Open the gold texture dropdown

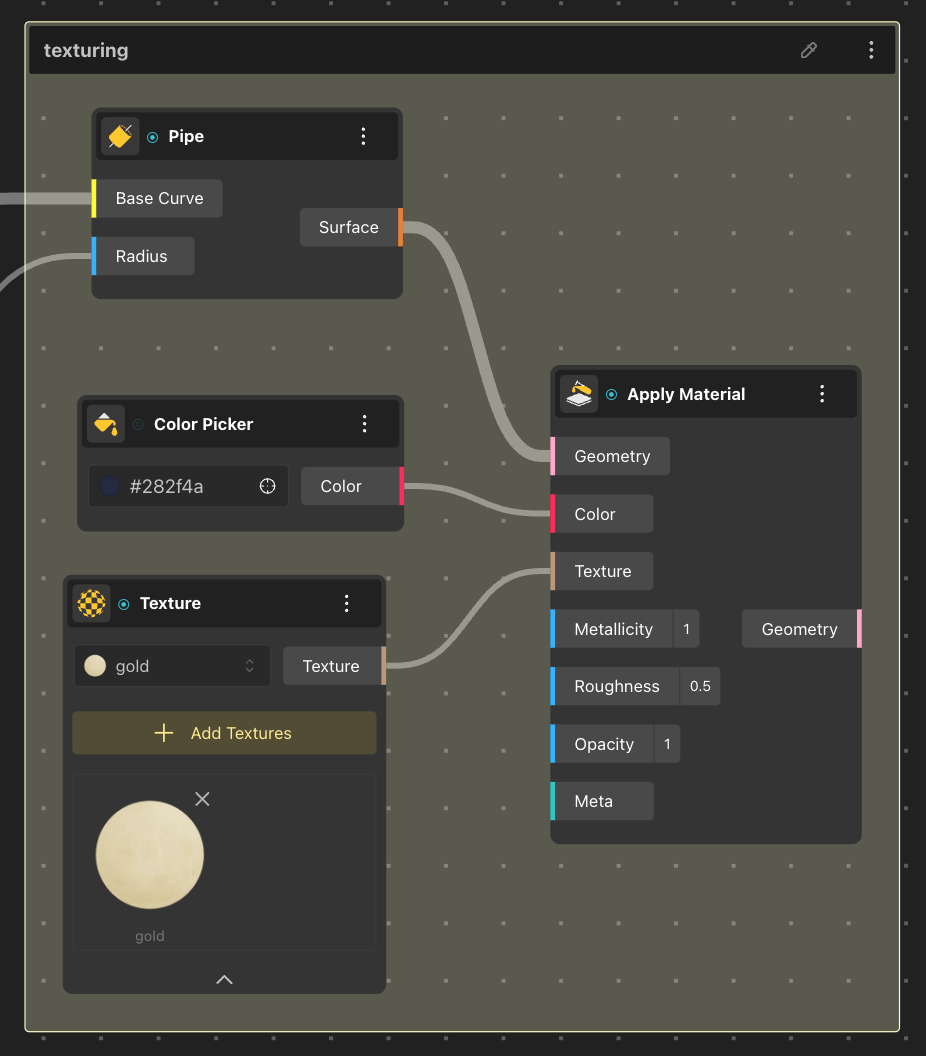(172, 666)
